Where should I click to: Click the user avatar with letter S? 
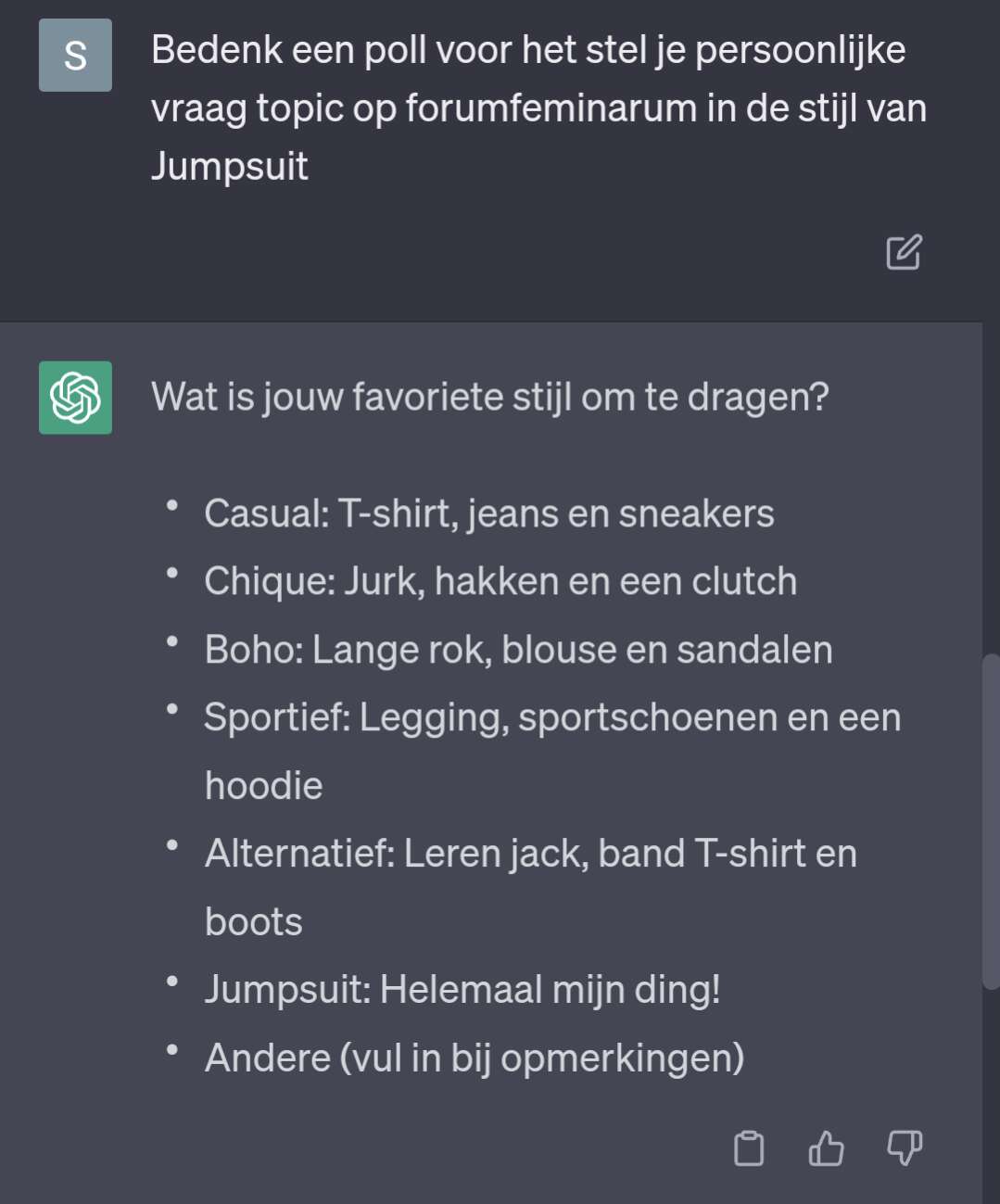pyautogui.click(x=75, y=55)
